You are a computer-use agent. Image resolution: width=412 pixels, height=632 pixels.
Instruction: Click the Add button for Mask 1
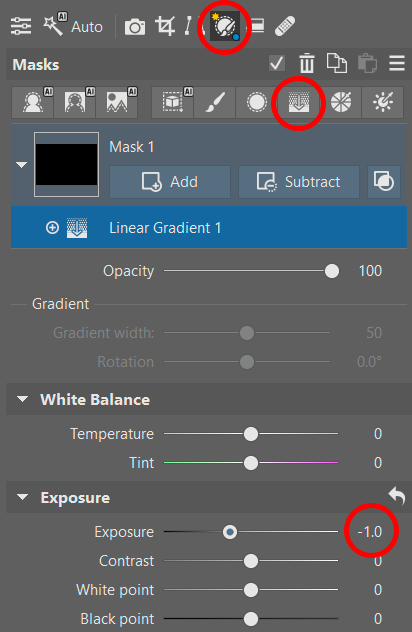pyautogui.click(x=170, y=182)
